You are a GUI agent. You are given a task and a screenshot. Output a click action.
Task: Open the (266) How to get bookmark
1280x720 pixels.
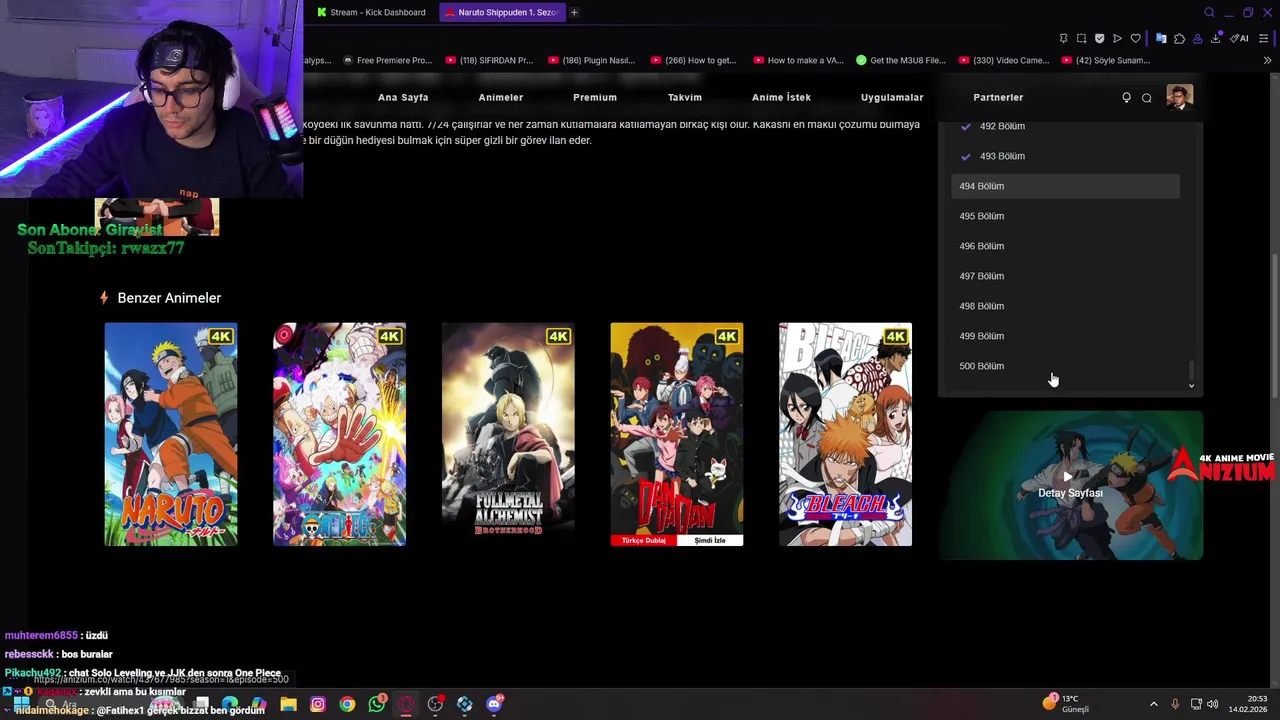[693, 60]
